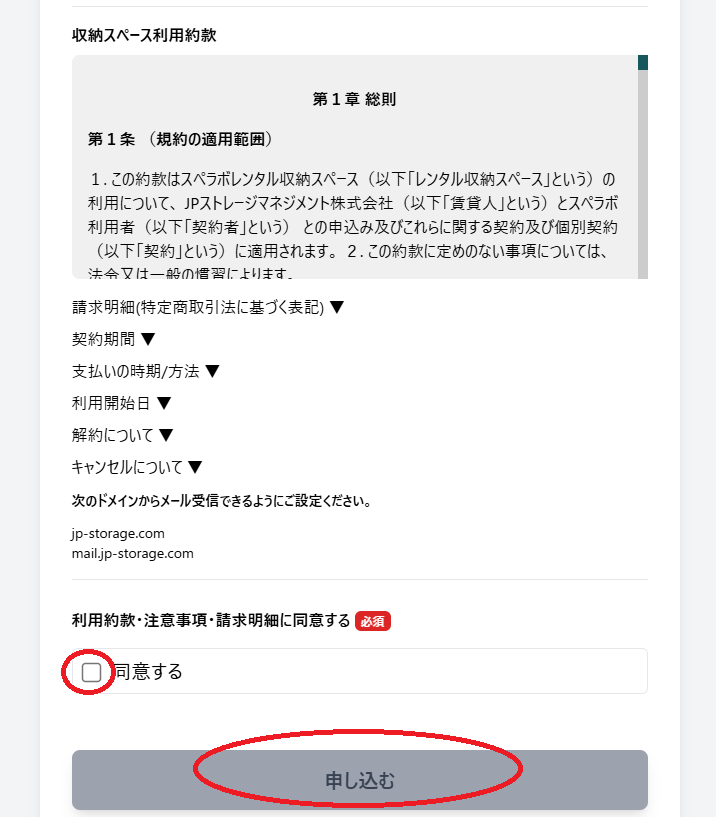The height and width of the screenshot is (817, 716).
Task: Click the 同意する label text
Action: click(149, 672)
